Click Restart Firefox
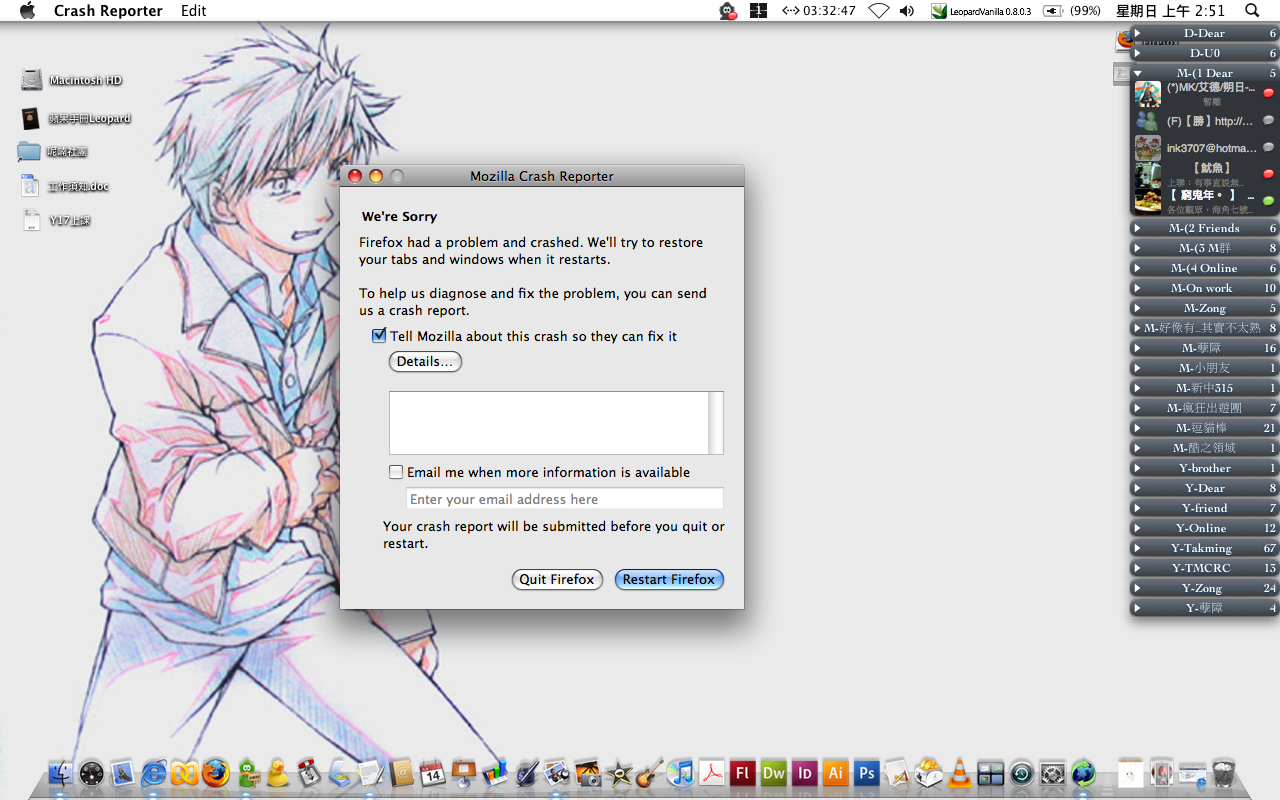The width and height of the screenshot is (1280, 800). click(x=669, y=579)
